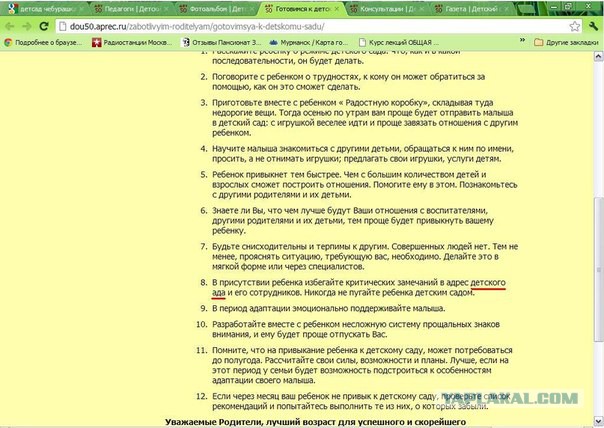
Task: Close the 'Педагоги | Детск' tab
Action: point(166,8)
